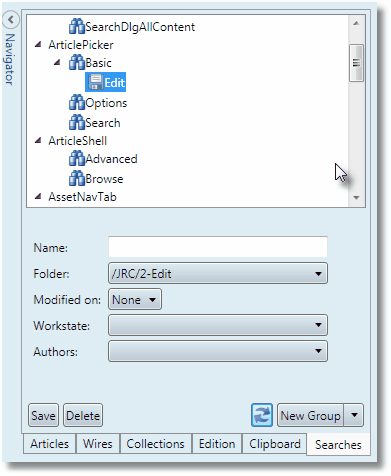Image resolution: width=391 pixels, height=476 pixels.
Task: Open the New Group split-button arrow
Action: (x=354, y=415)
